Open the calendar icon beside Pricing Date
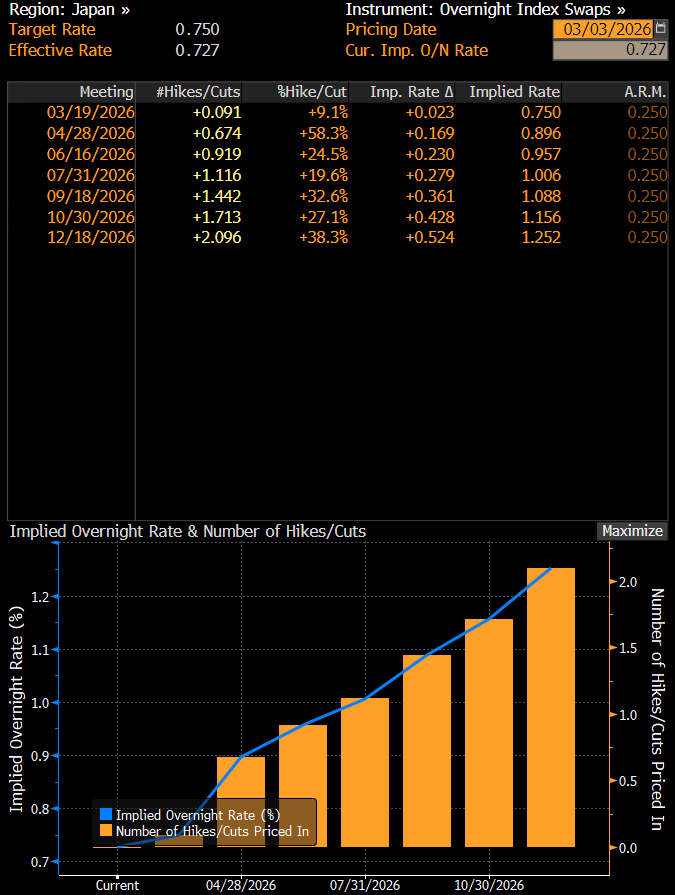 coord(660,29)
